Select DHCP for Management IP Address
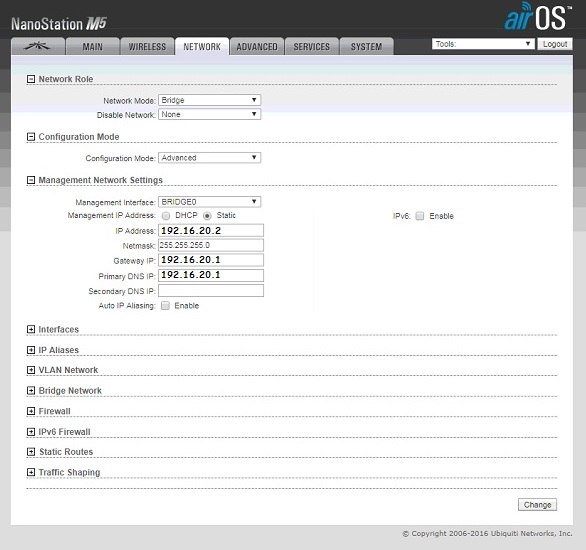Image resolution: width=586 pixels, height=550 pixels. 166,216
